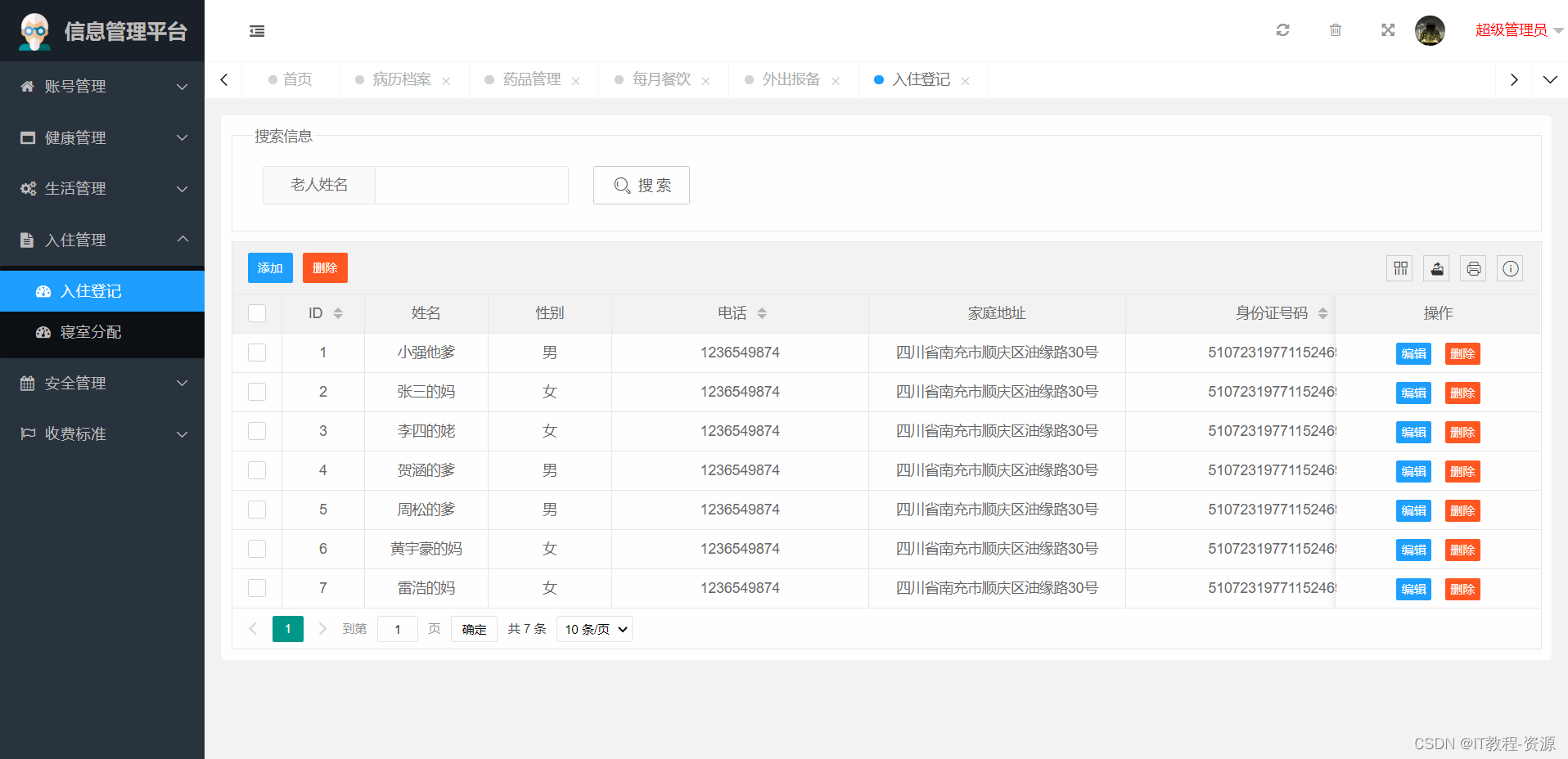
Task: Expand the 健康管理 menu
Action: coord(102,137)
